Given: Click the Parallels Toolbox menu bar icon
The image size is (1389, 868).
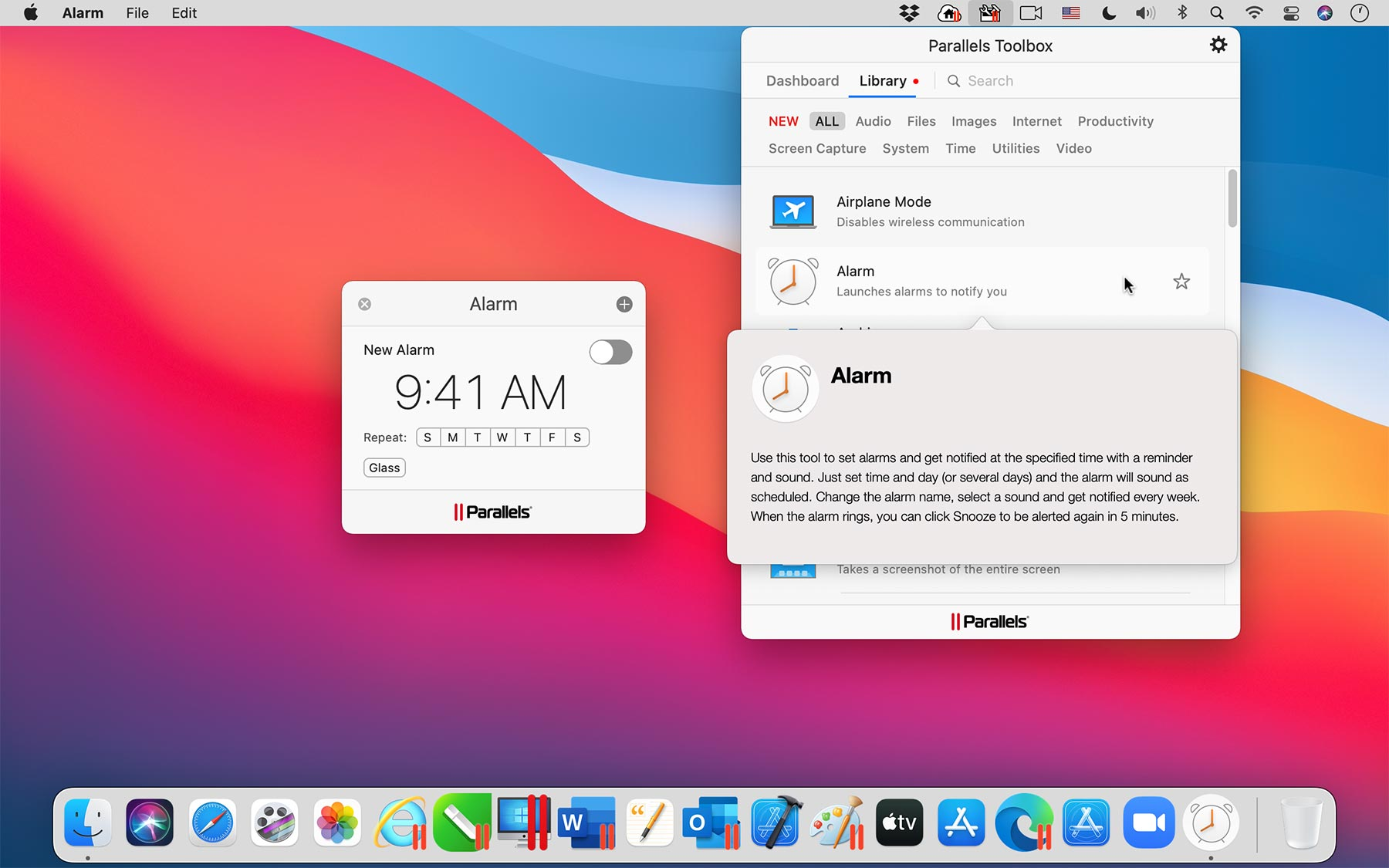Looking at the screenshot, I should coord(990,12).
